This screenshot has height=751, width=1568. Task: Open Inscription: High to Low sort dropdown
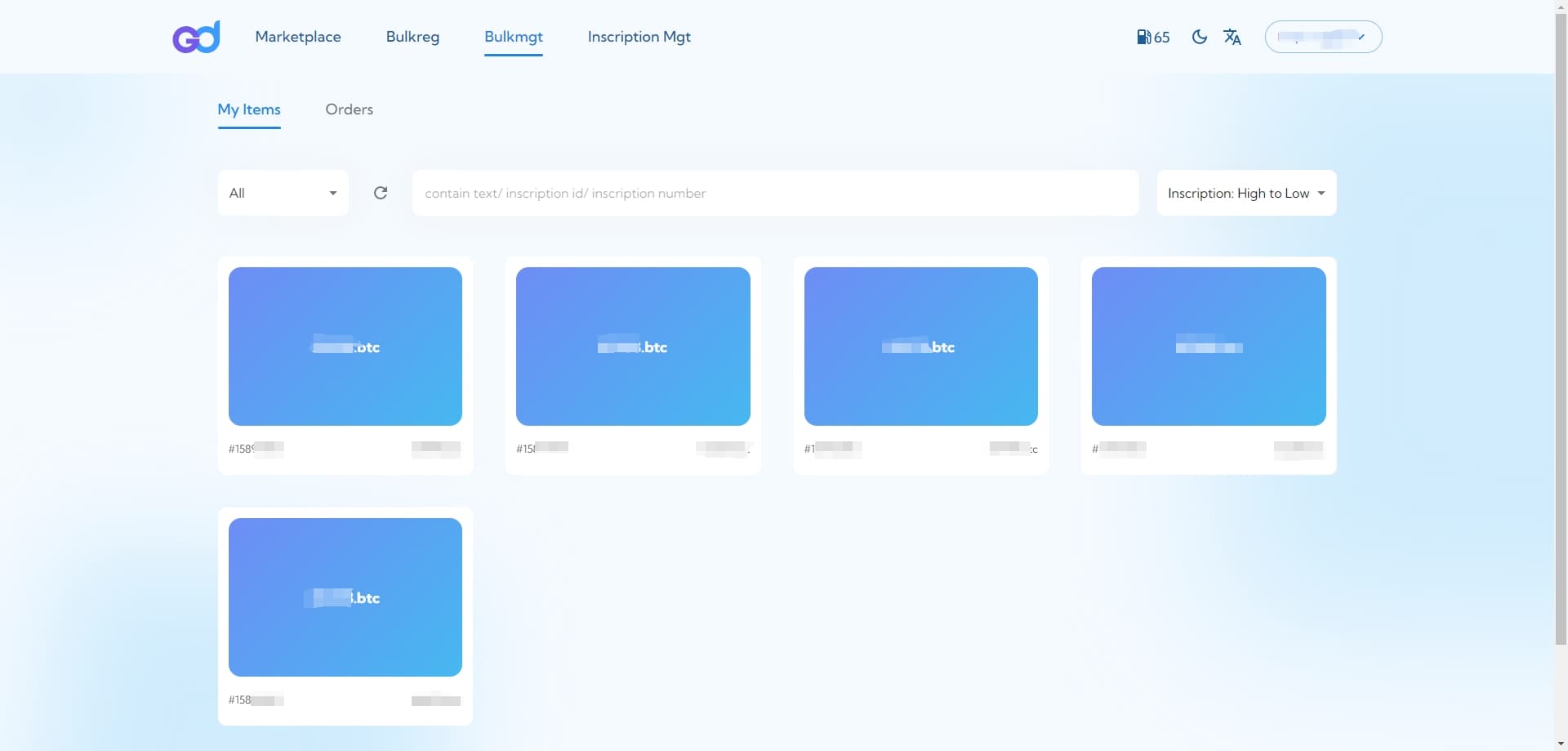(x=1245, y=193)
